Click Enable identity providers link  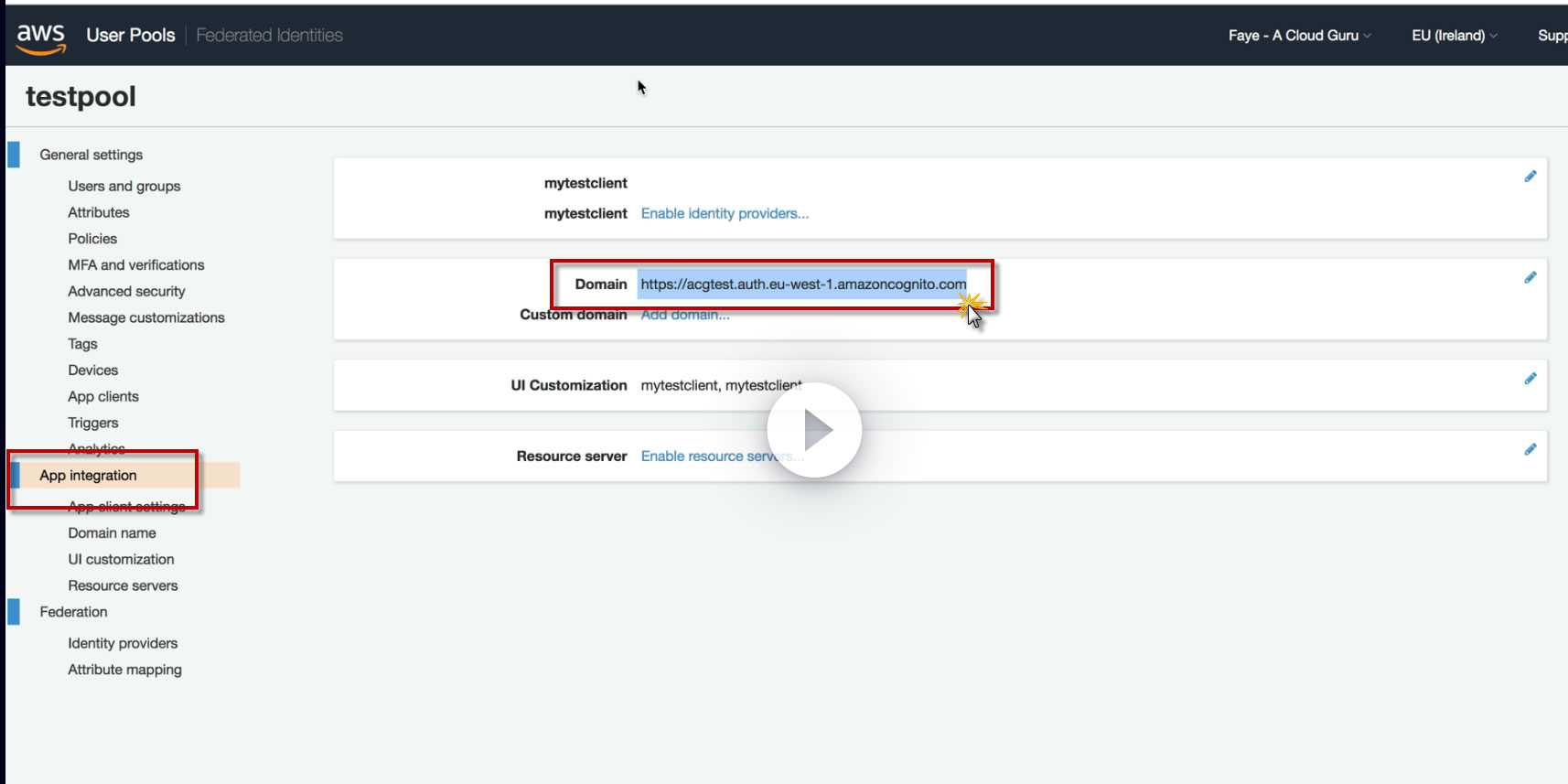[x=725, y=214]
